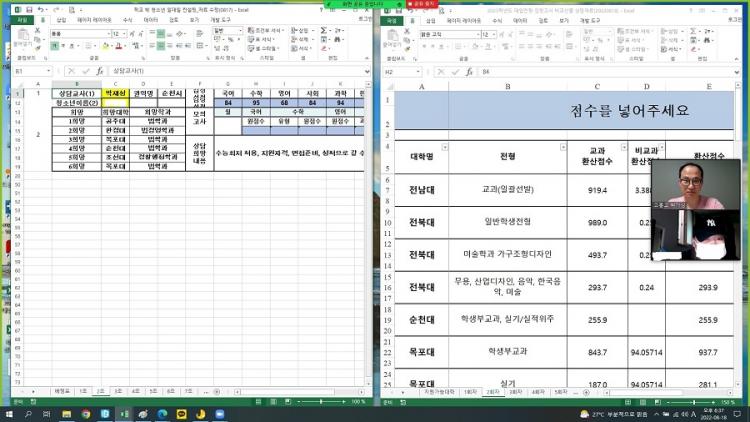
Task: Open Google Chrome from the Windows taskbar
Action: [x=86, y=413]
